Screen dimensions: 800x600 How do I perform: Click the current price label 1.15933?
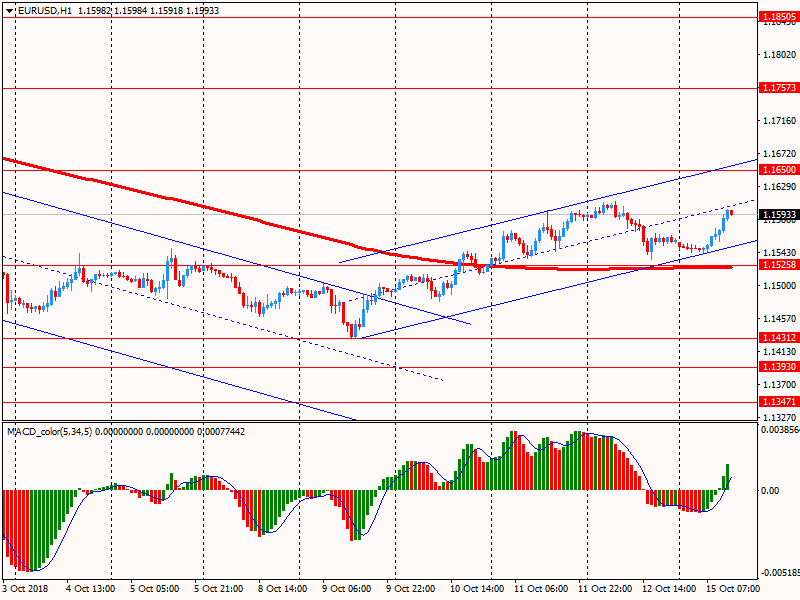point(779,215)
